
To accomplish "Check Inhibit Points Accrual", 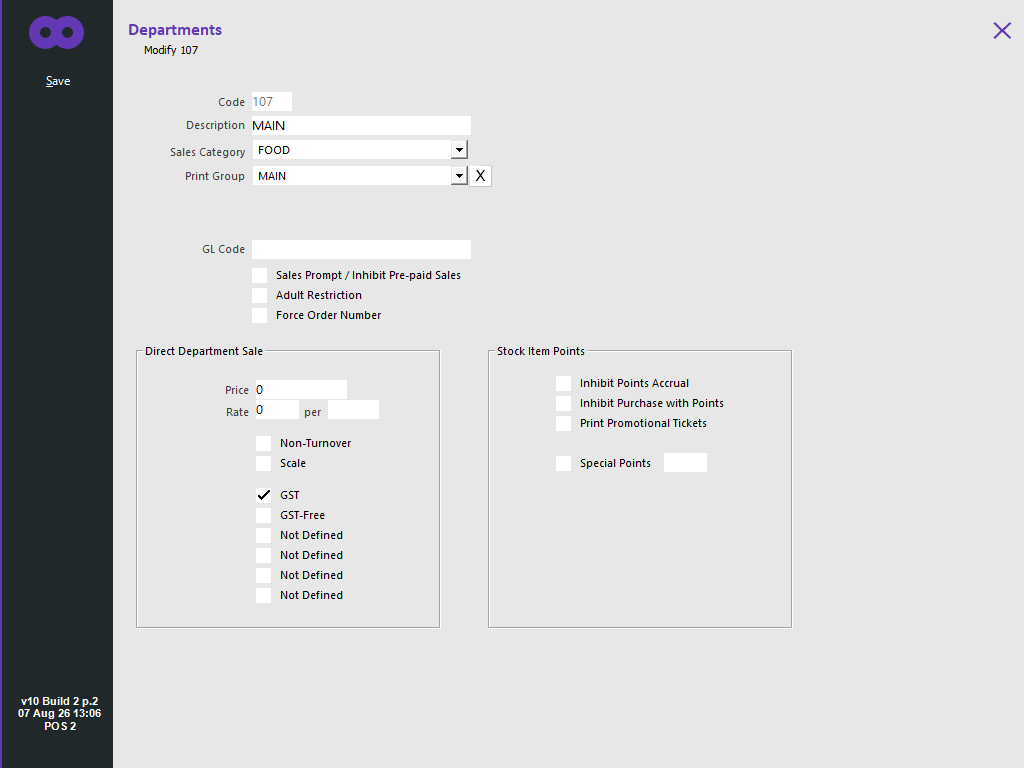I will point(563,383).
